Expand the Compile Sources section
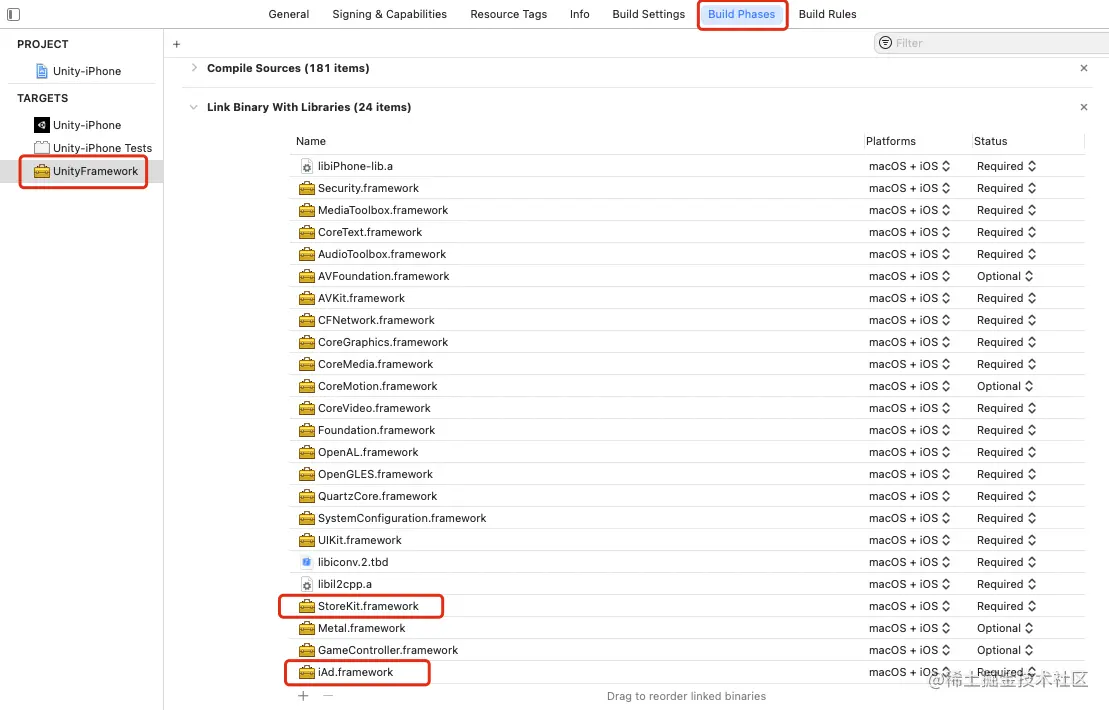This screenshot has width=1109, height=710. click(194, 68)
